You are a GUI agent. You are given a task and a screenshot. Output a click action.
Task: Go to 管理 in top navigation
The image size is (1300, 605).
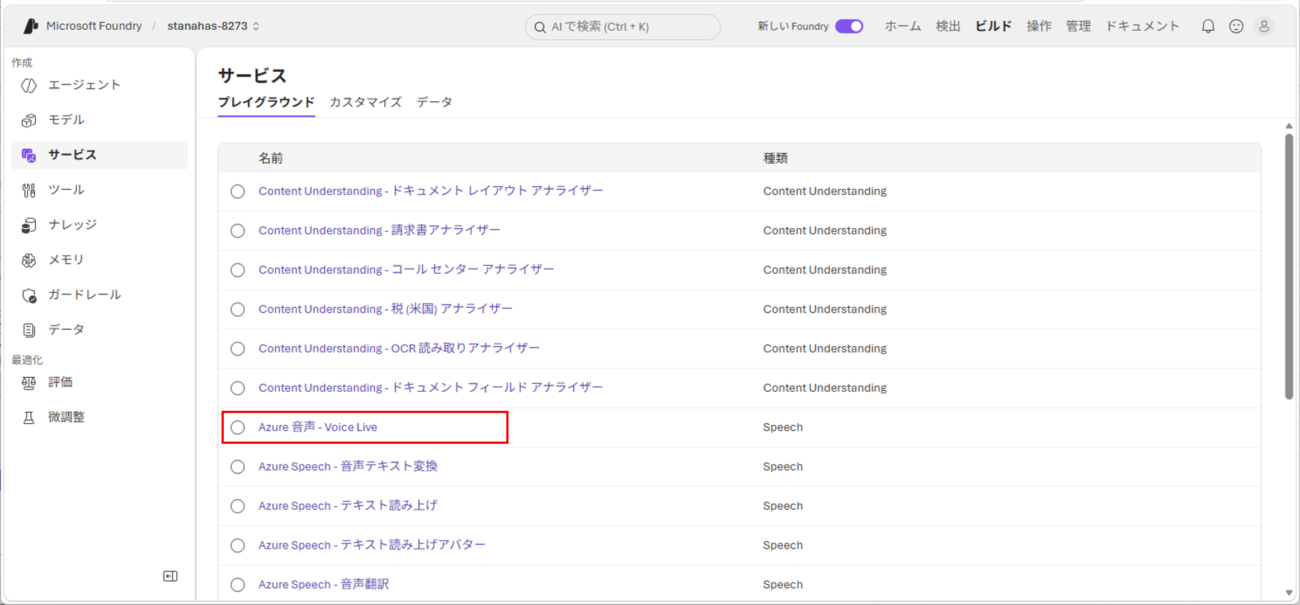[x=1078, y=26]
